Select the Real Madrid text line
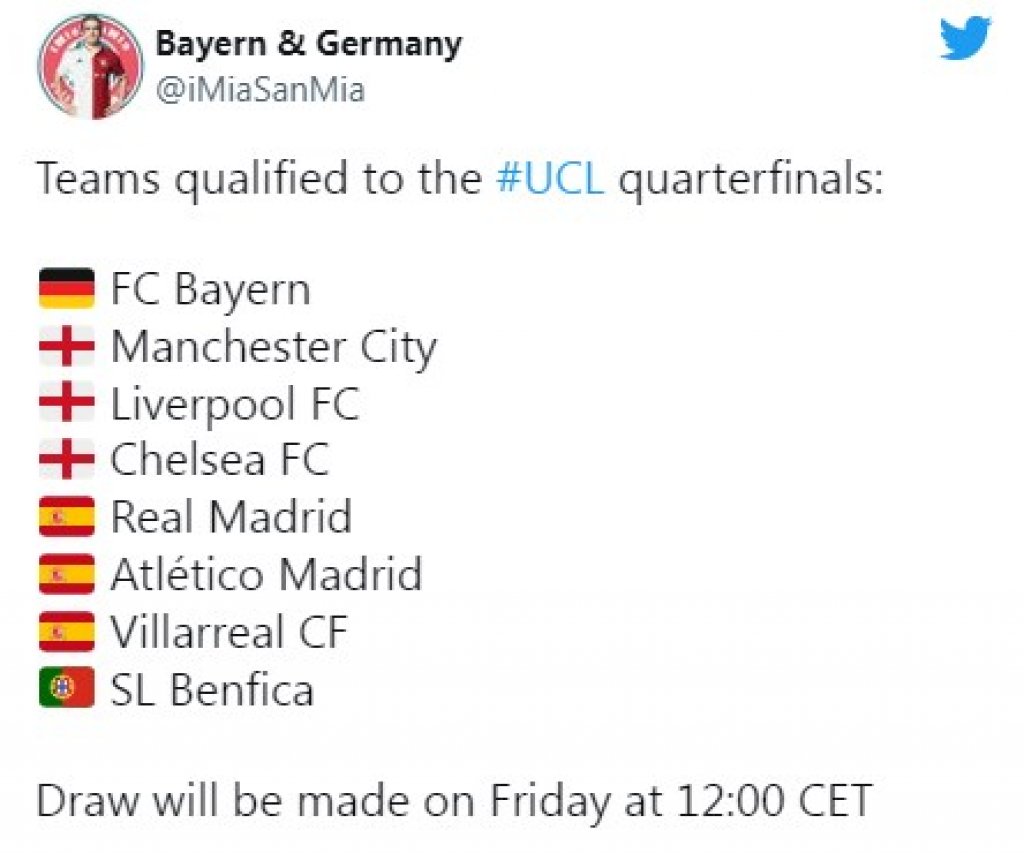This screenshot has height=853, width=1024. [231, 517]
